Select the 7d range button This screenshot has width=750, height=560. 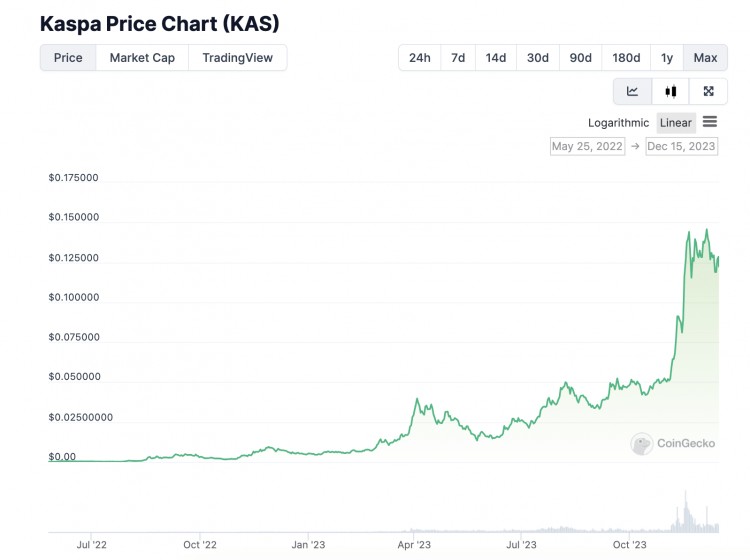tap(458, 58)
